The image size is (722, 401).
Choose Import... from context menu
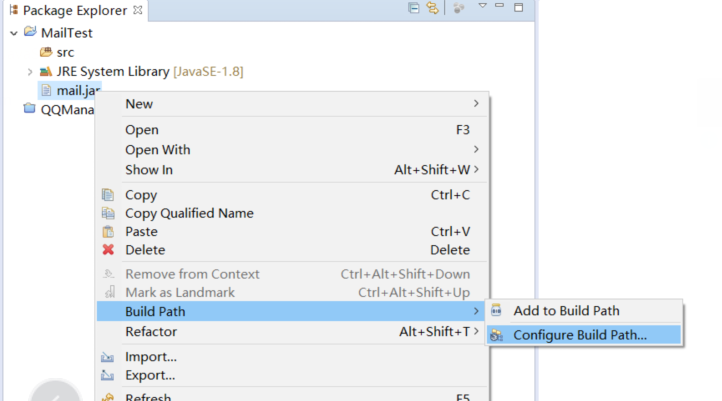[293, 357]
